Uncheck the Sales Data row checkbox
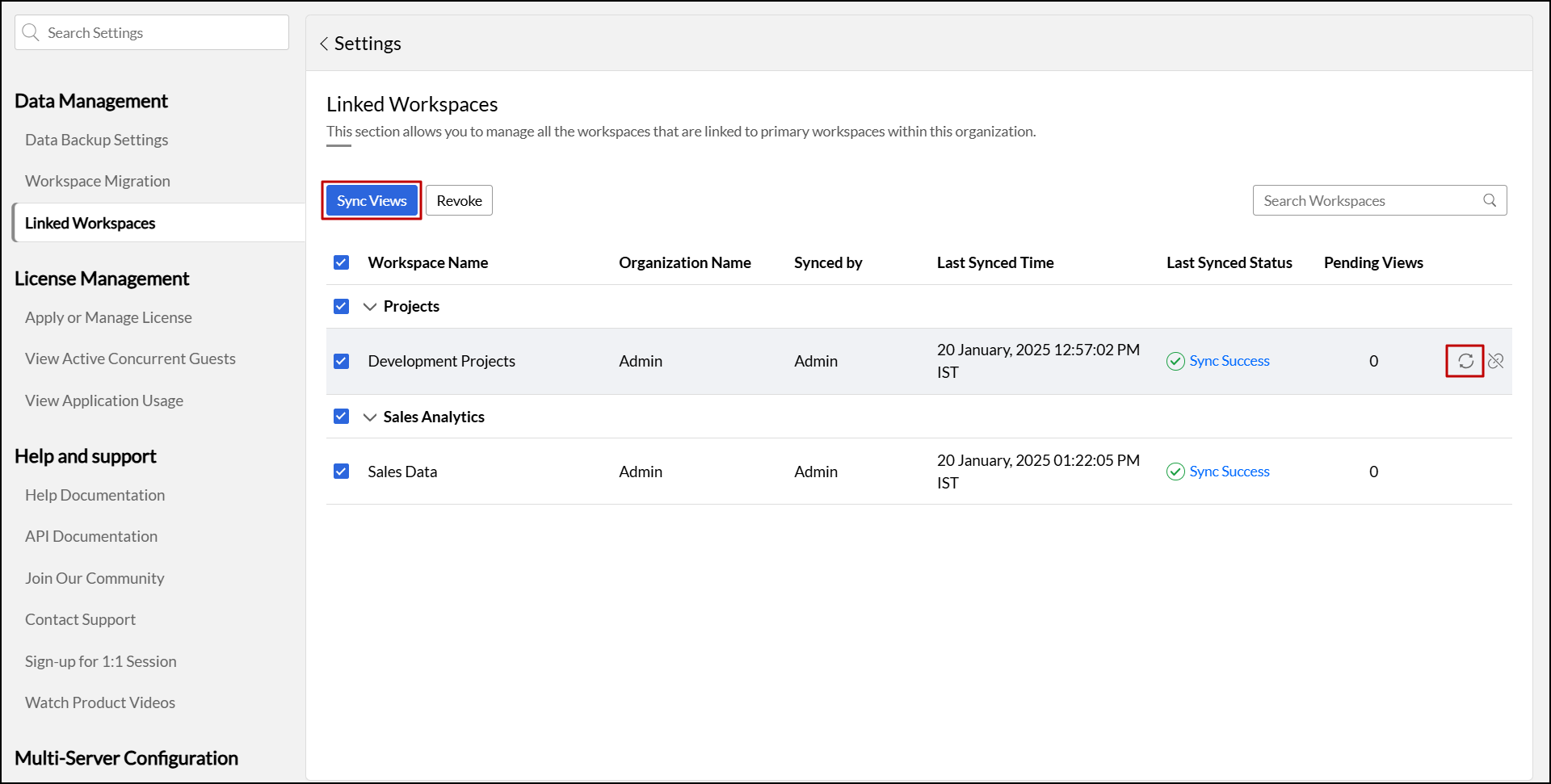Screen dimensions: 1551x784 341,472
